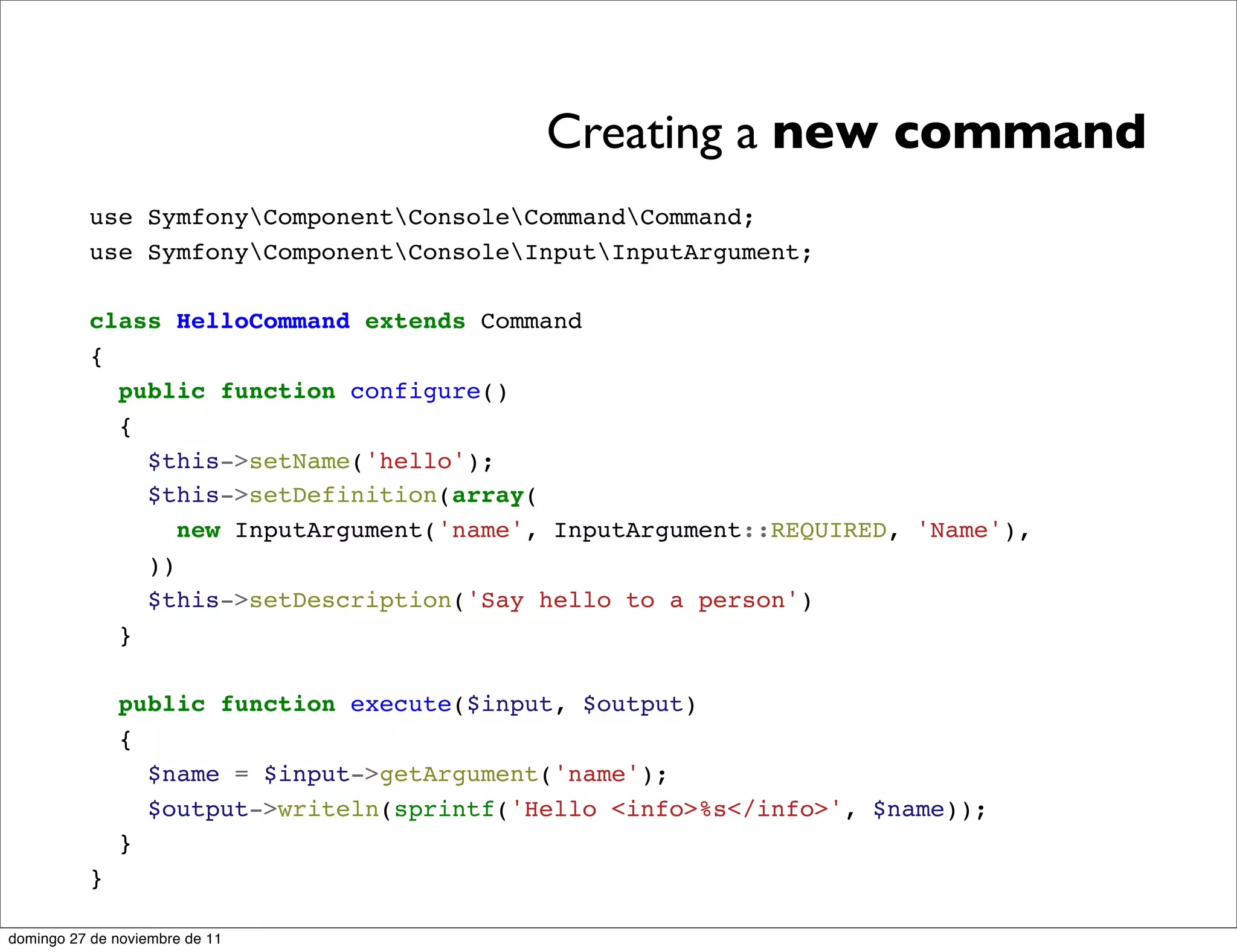Click the 'new' keyword before InputArgument
Image resolution: width=1237 pixels, height=952 pixels.
pos(198,531)
